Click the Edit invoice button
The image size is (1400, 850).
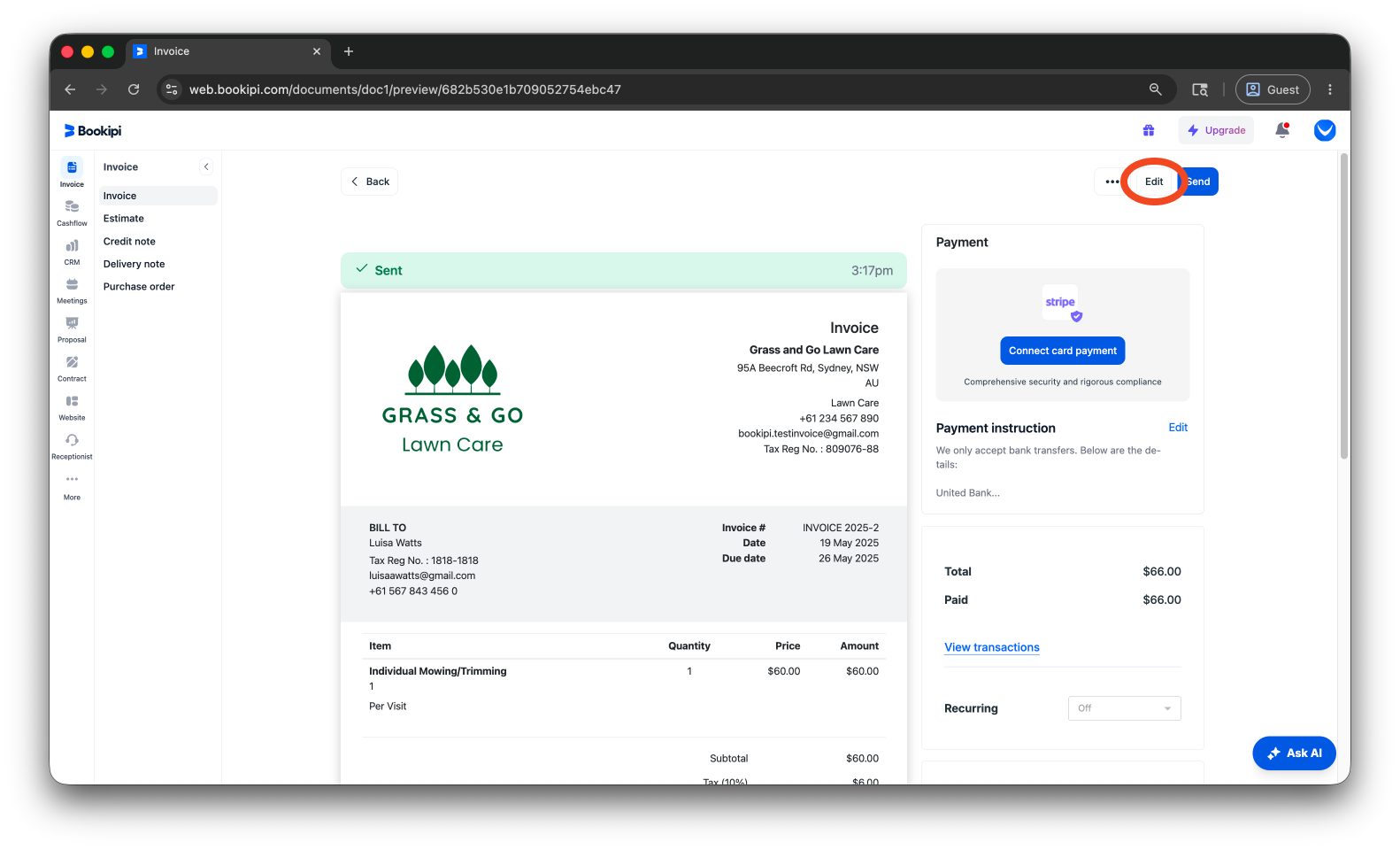click(1154, 182)
